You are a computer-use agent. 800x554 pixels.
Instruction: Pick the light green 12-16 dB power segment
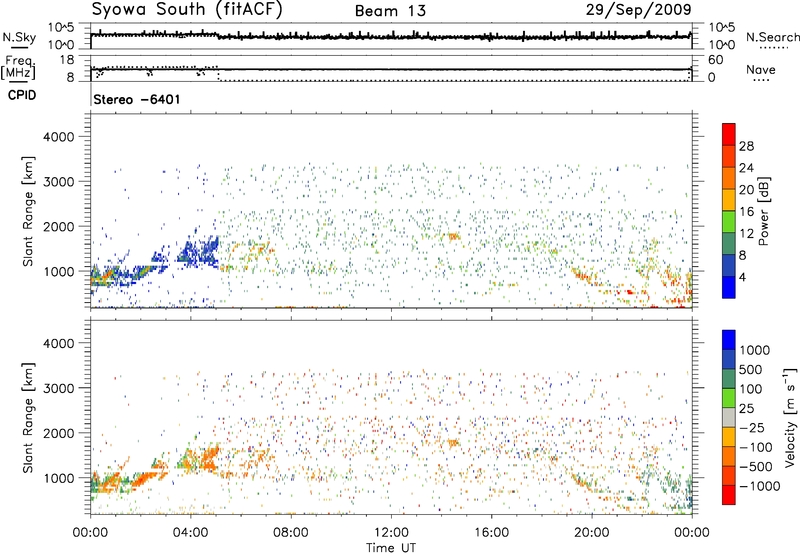click(729, 222)
